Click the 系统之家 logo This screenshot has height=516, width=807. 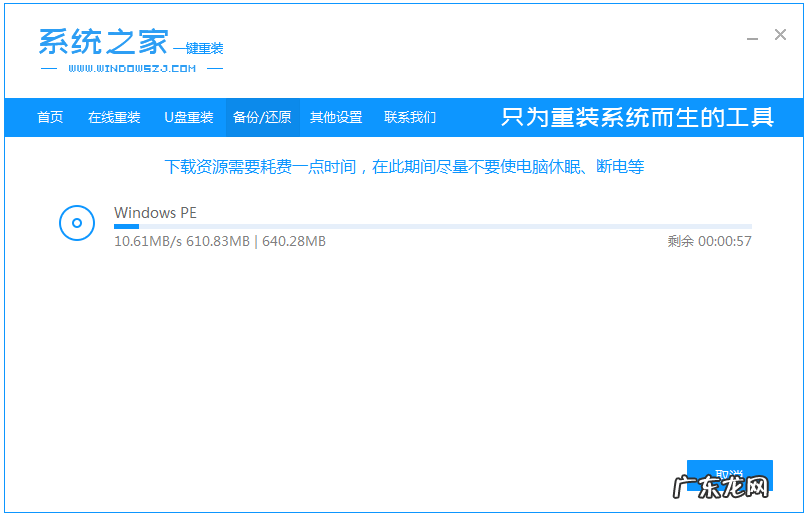(103, 42)
